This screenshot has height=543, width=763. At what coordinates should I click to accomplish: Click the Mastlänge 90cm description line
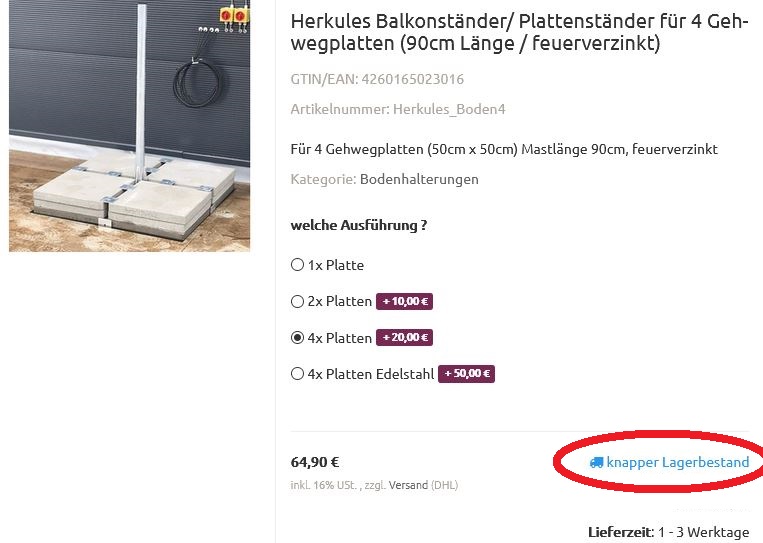coord(504,149)
